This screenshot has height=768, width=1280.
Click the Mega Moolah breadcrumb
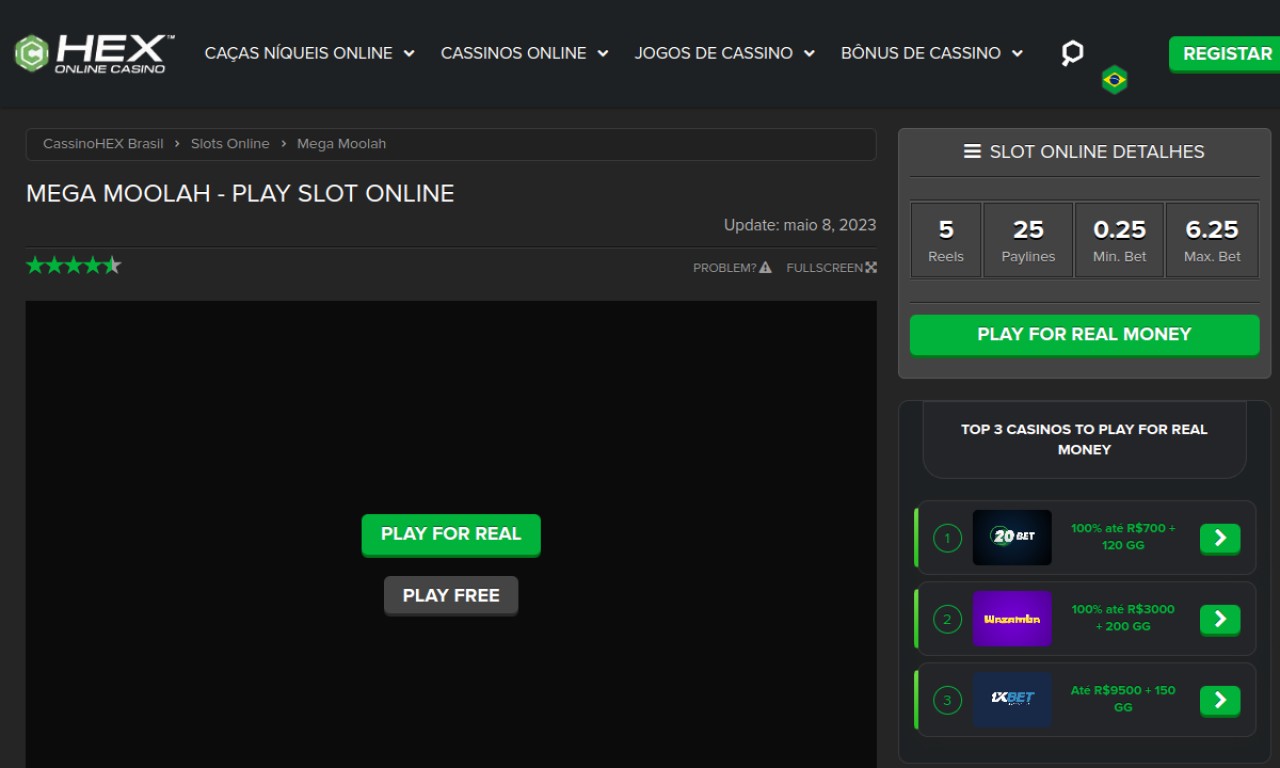341,144
